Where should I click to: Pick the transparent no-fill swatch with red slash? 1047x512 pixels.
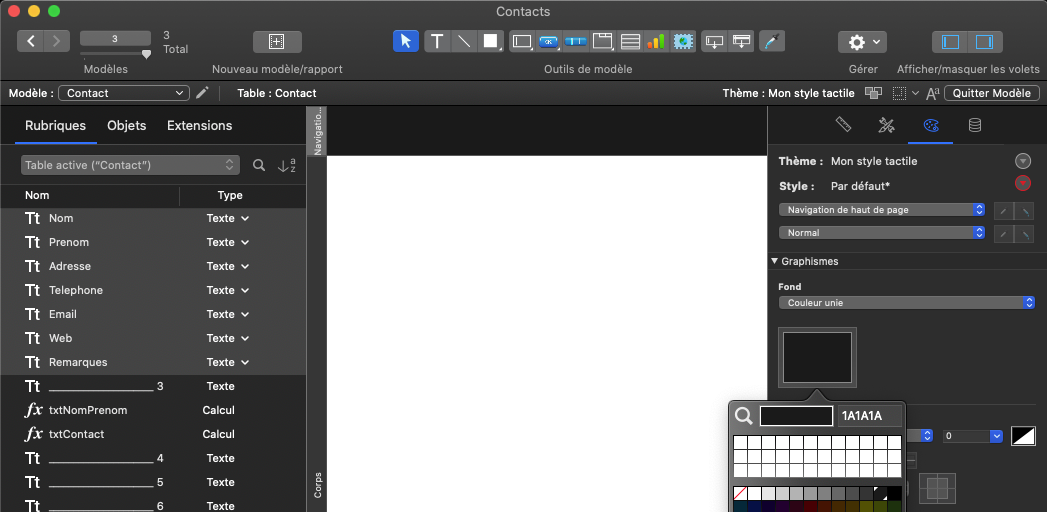(740, 493)
